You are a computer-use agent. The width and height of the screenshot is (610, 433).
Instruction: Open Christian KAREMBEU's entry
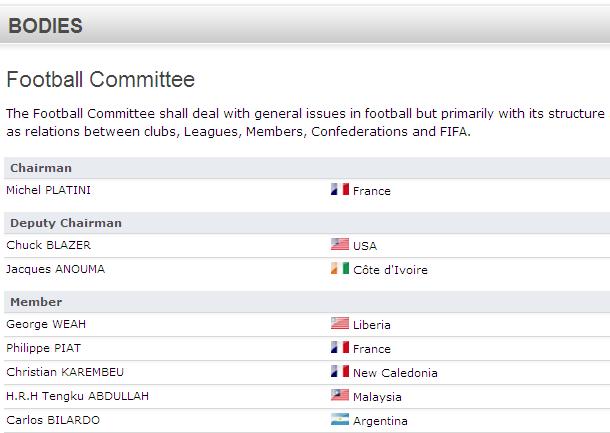[x=65, y=372]
